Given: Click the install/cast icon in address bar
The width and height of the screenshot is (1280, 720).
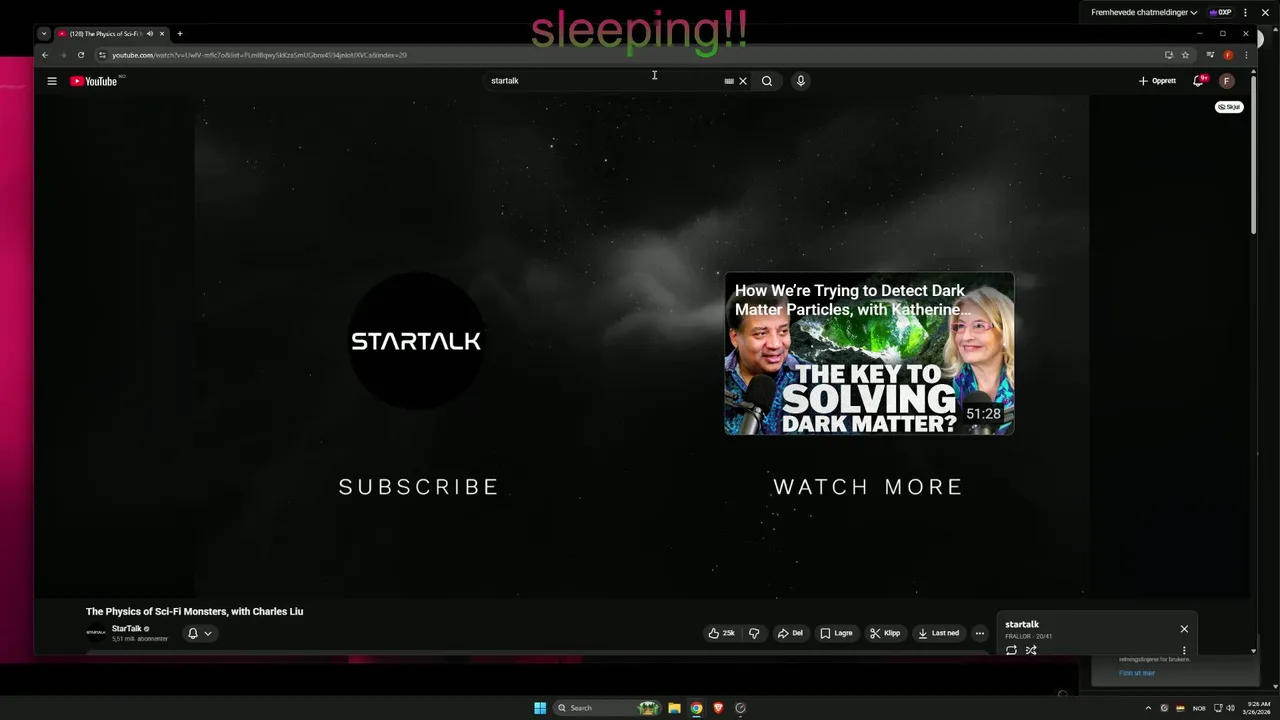Looking at the screenshot, I should coord(1168,55).
